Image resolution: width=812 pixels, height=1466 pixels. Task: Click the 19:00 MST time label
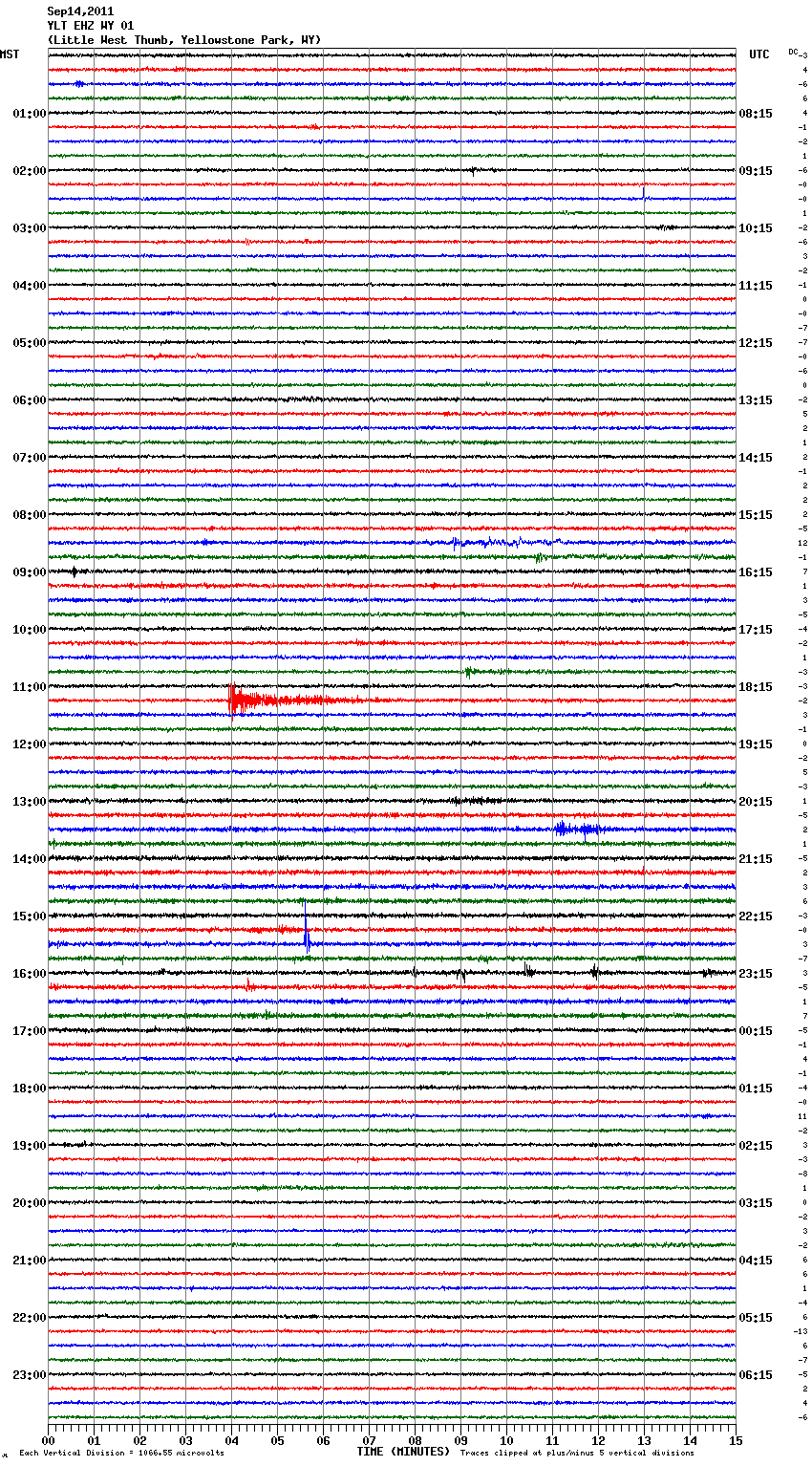pyautogui.click(x=30, y=1146)
